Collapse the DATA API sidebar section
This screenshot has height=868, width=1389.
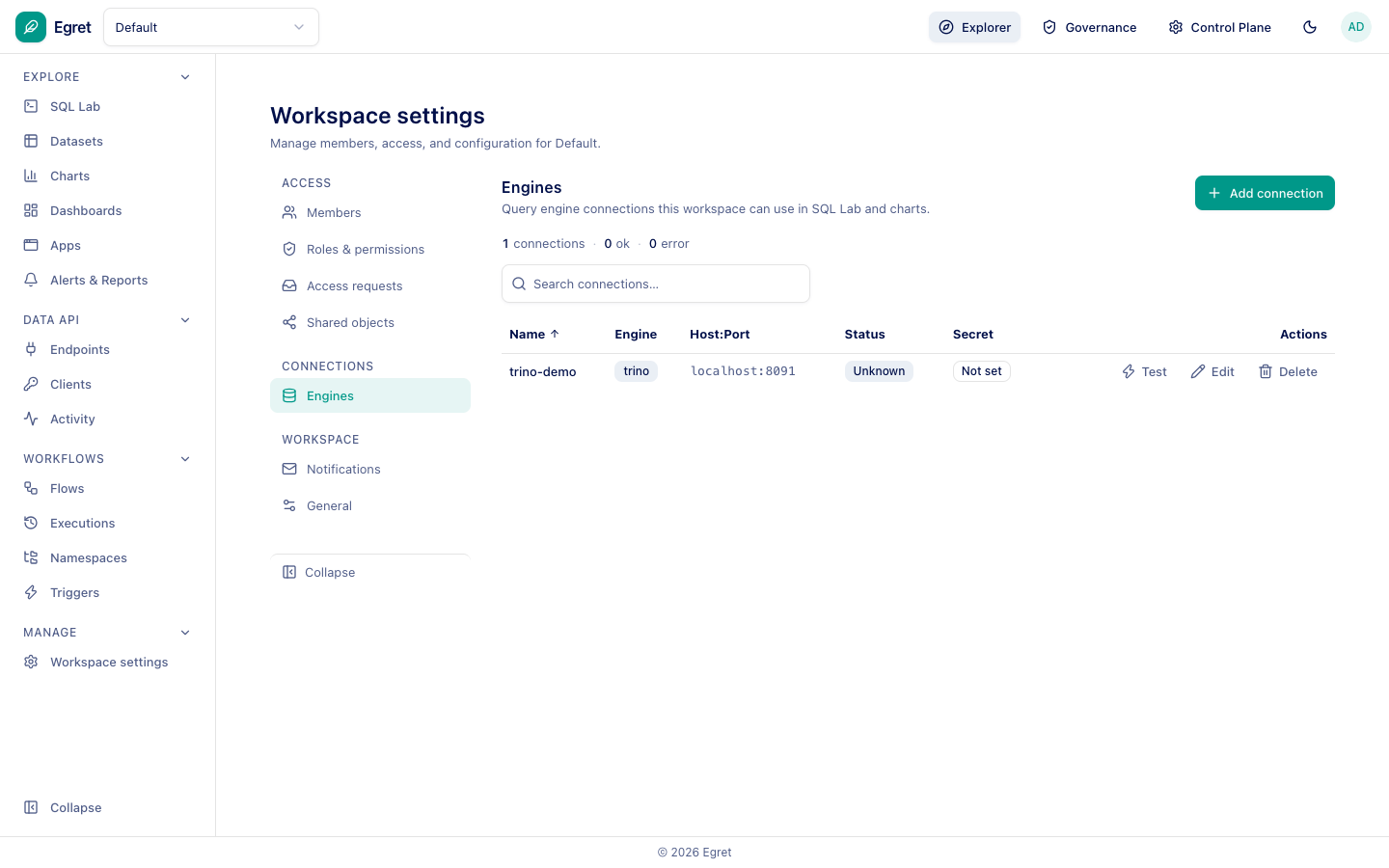pyautogui.click(x=185, y=320)
